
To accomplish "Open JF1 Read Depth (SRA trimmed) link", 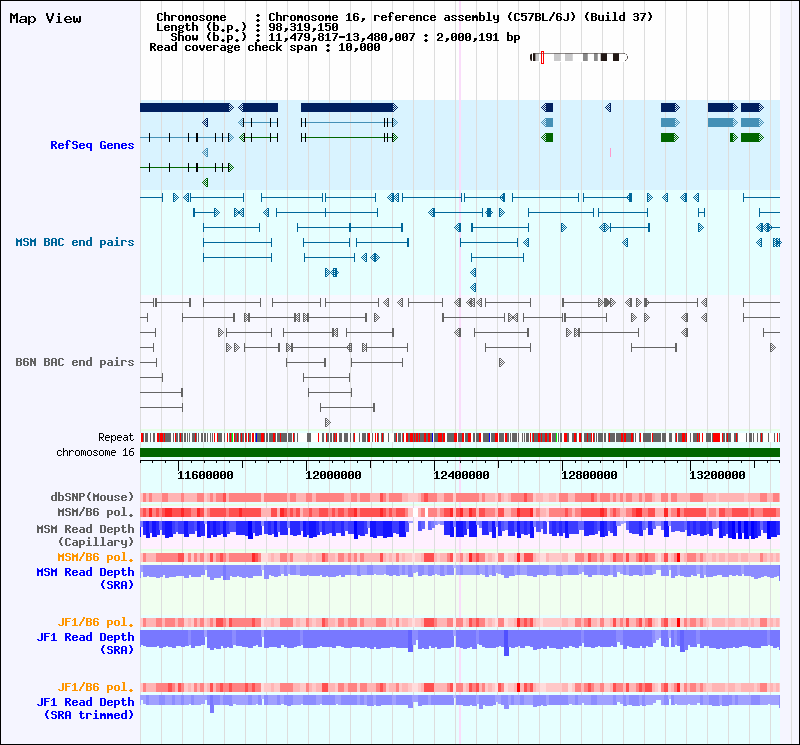I will (85, 708).
